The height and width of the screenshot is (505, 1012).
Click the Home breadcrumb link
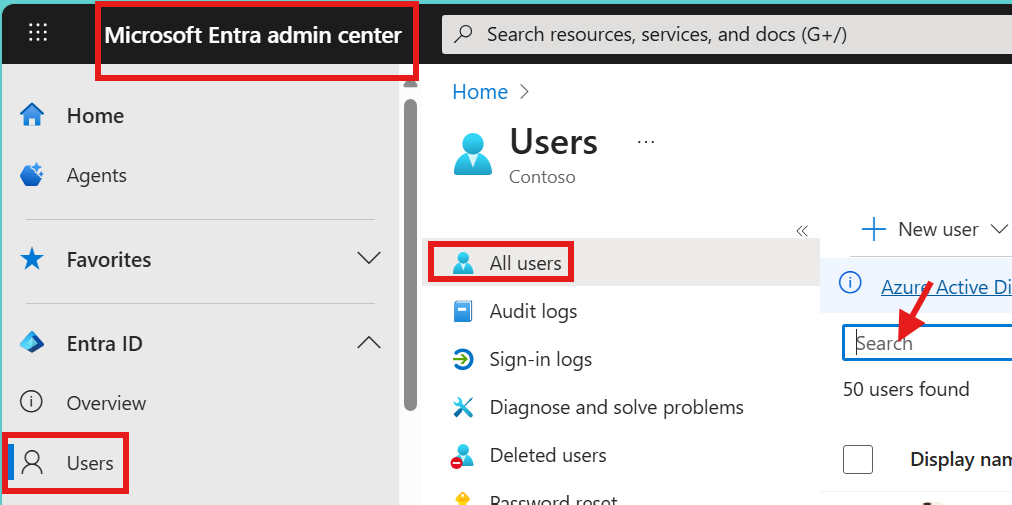click(x=480, y=92)
